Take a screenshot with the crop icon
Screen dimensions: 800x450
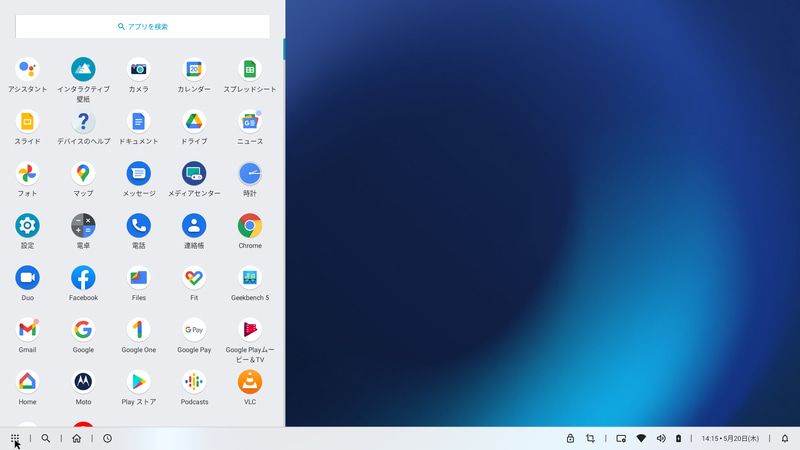pos(590,438)
